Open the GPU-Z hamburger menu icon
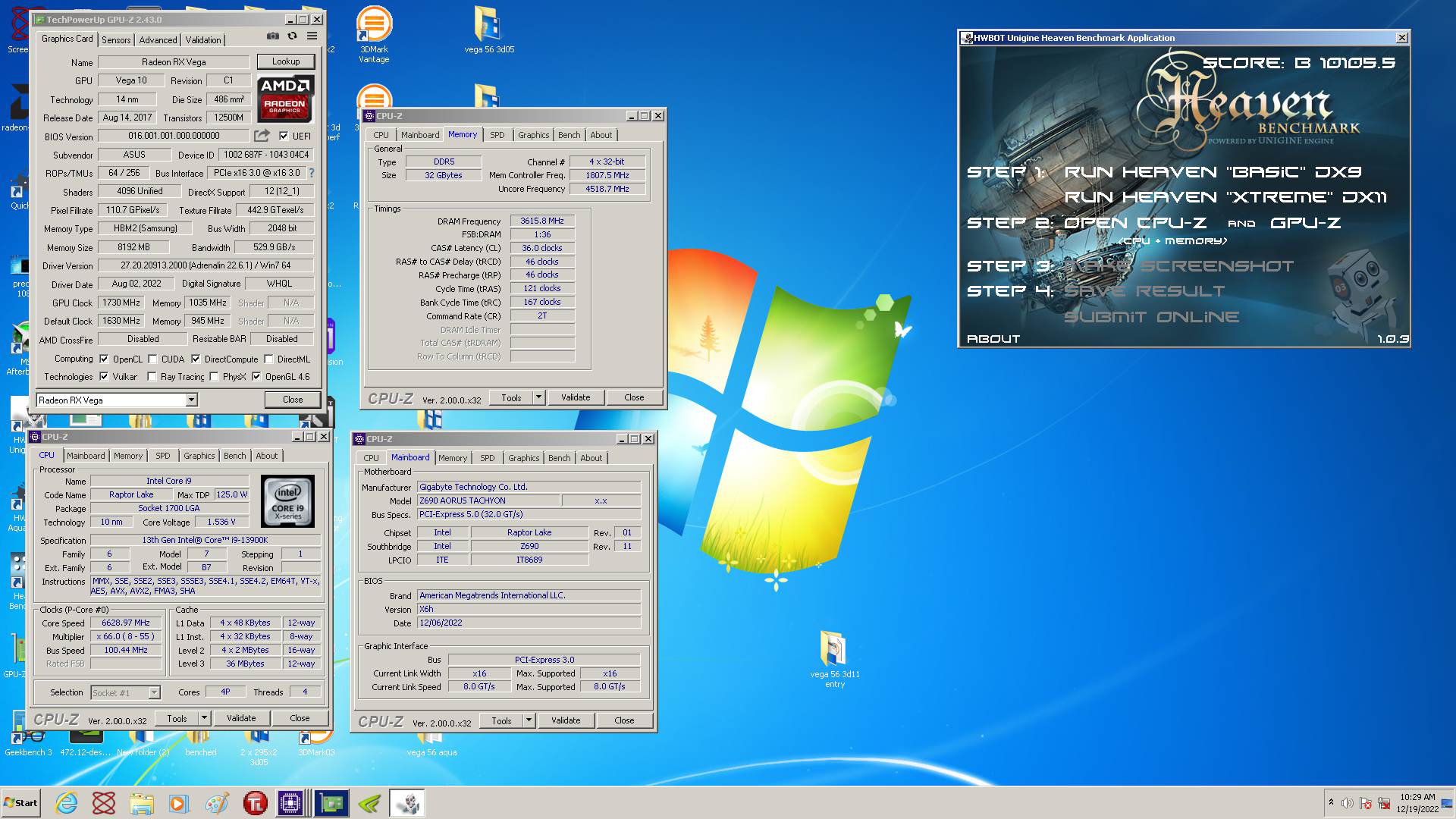Viewport: 1456px width, 819px height. click(x=312, y=36)
